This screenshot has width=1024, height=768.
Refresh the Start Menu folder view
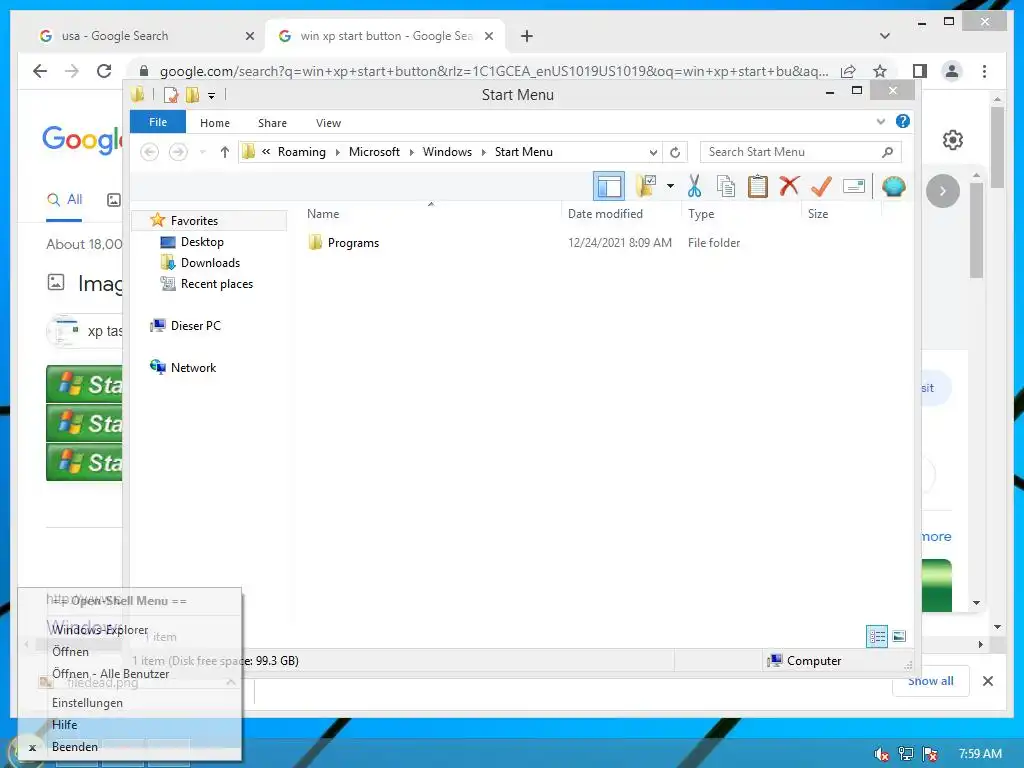(675, 152)
